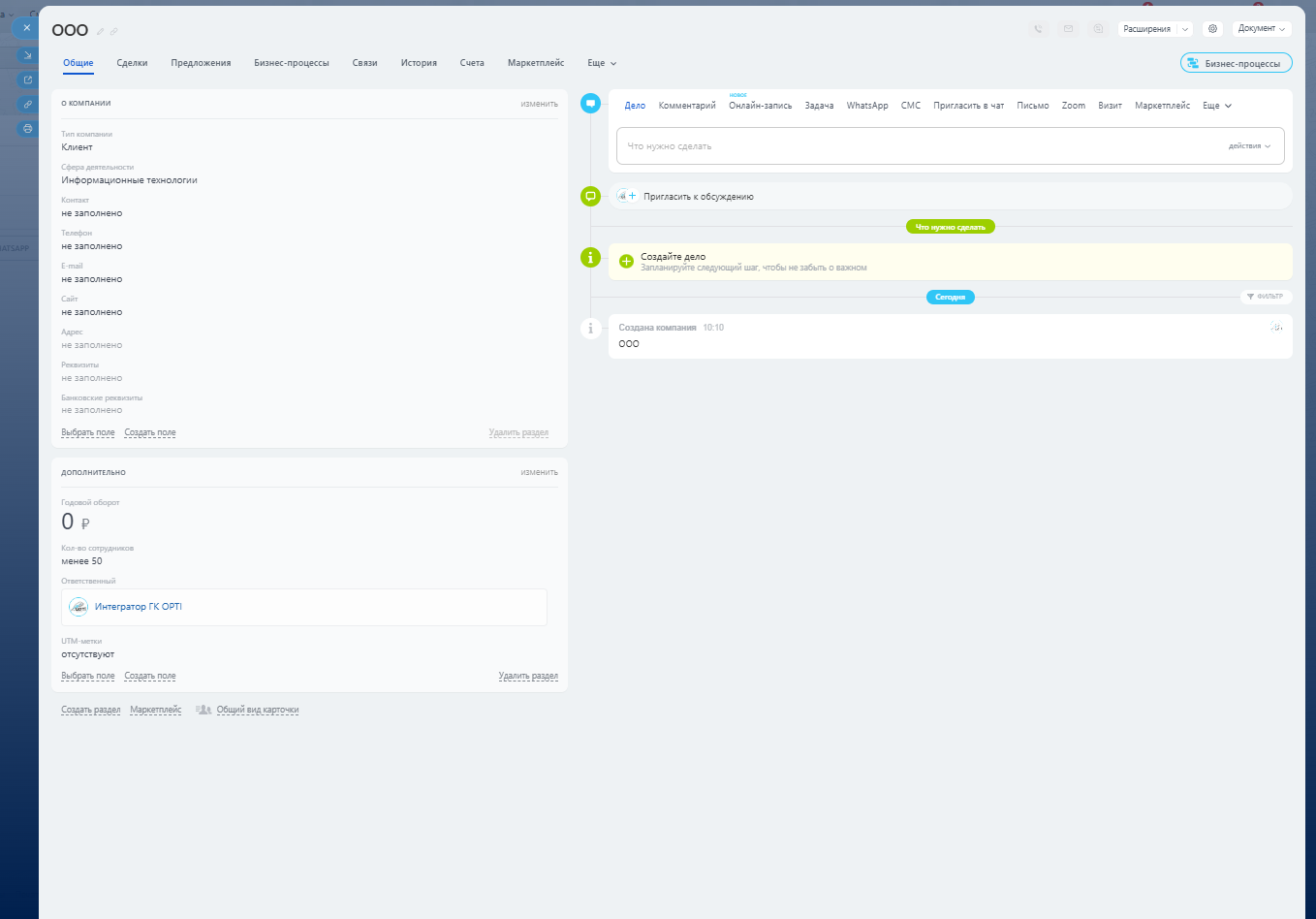The height and width of the screenshot is (919, 1316).
Task: Click the Бизнес-процессы button at top right
Action: point(1236,63)
